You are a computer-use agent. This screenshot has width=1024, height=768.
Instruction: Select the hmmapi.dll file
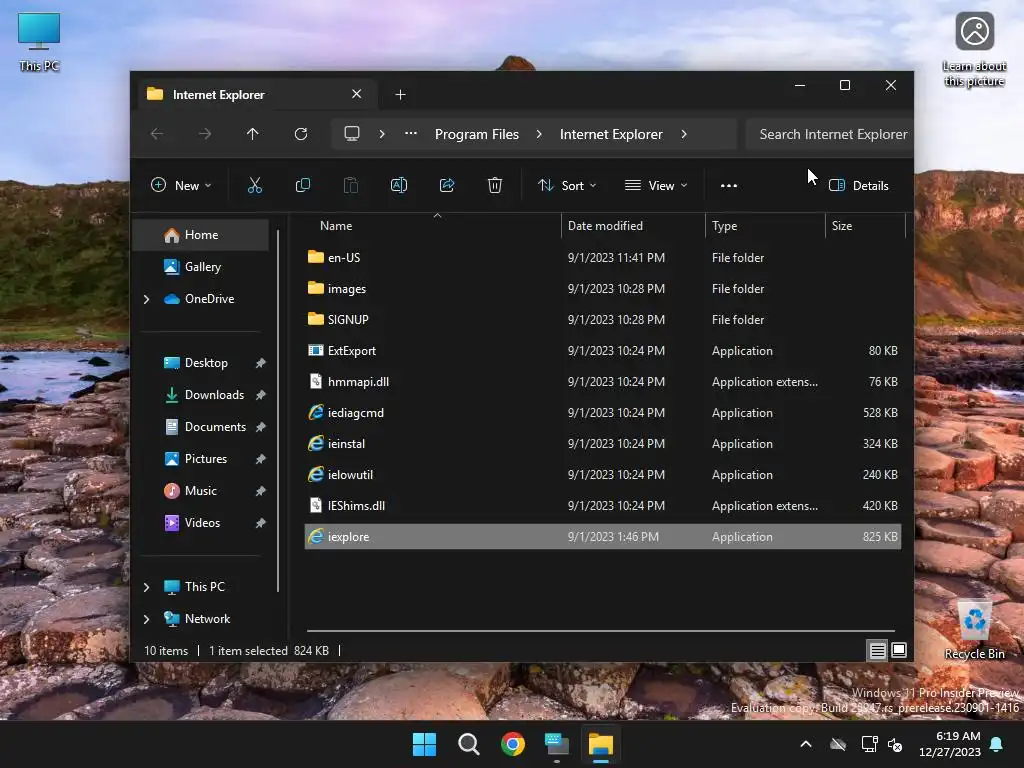602,381
